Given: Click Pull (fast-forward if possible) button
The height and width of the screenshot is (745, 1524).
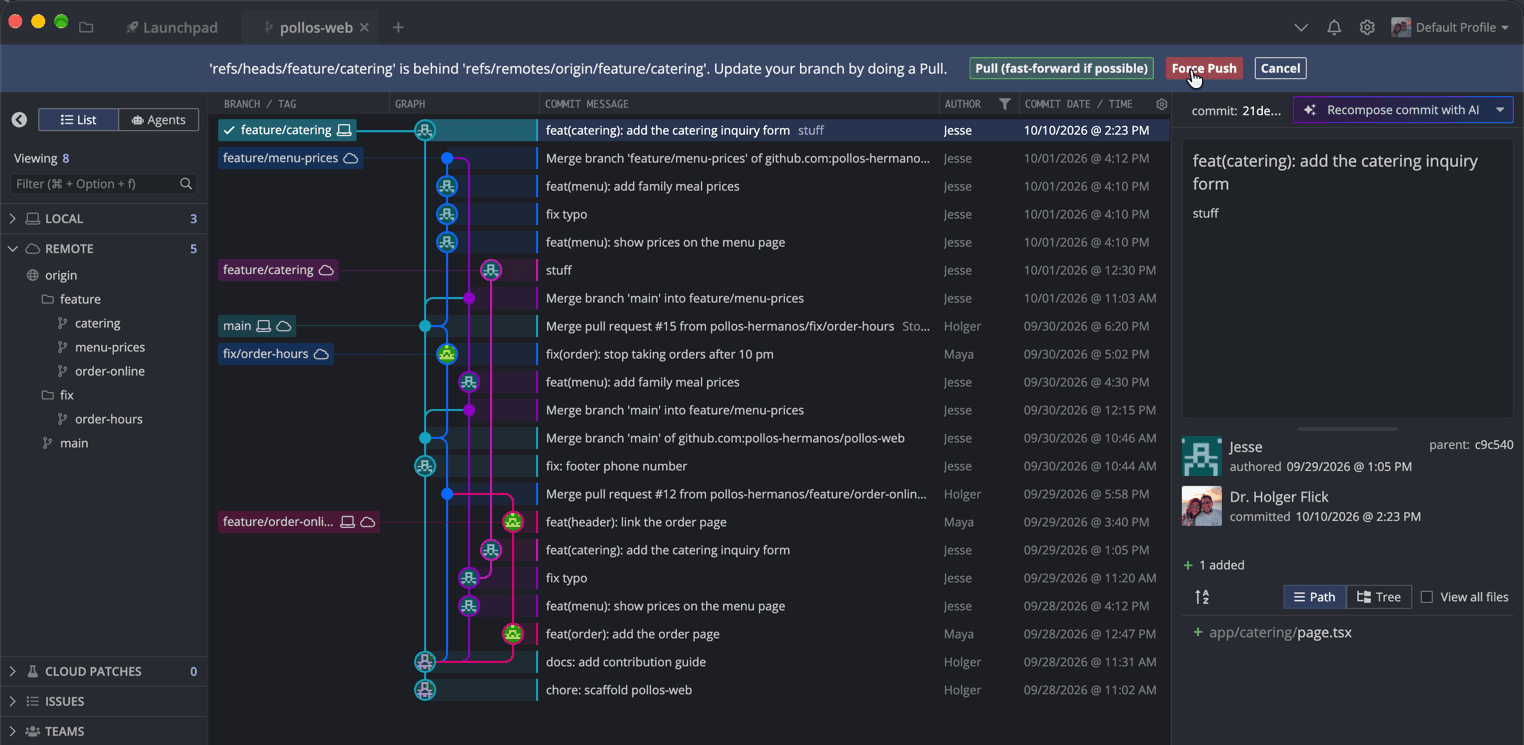Looking at the screenshot, I should (x=1061, y=68).
